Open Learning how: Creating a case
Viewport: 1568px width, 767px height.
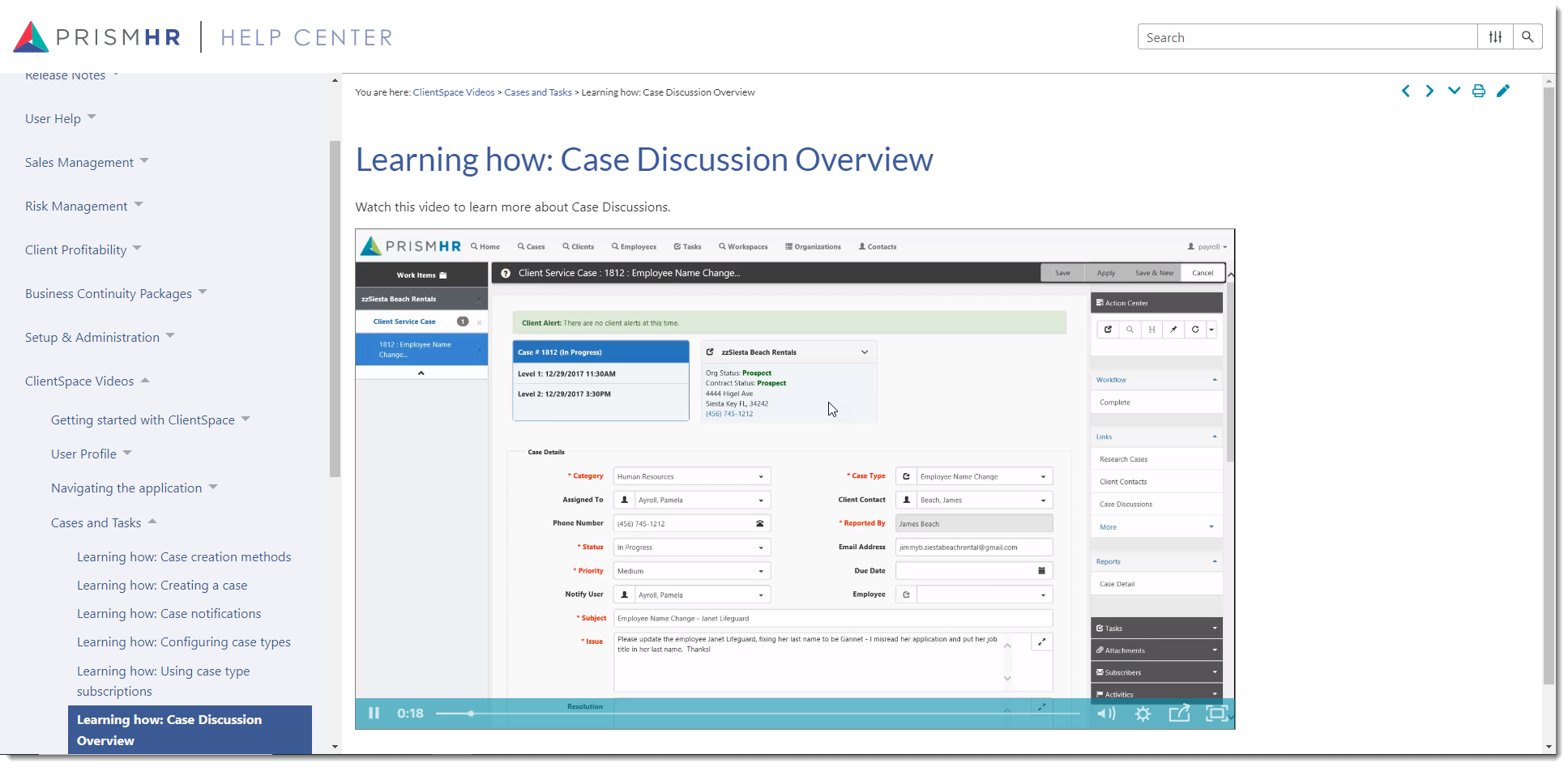162,586
